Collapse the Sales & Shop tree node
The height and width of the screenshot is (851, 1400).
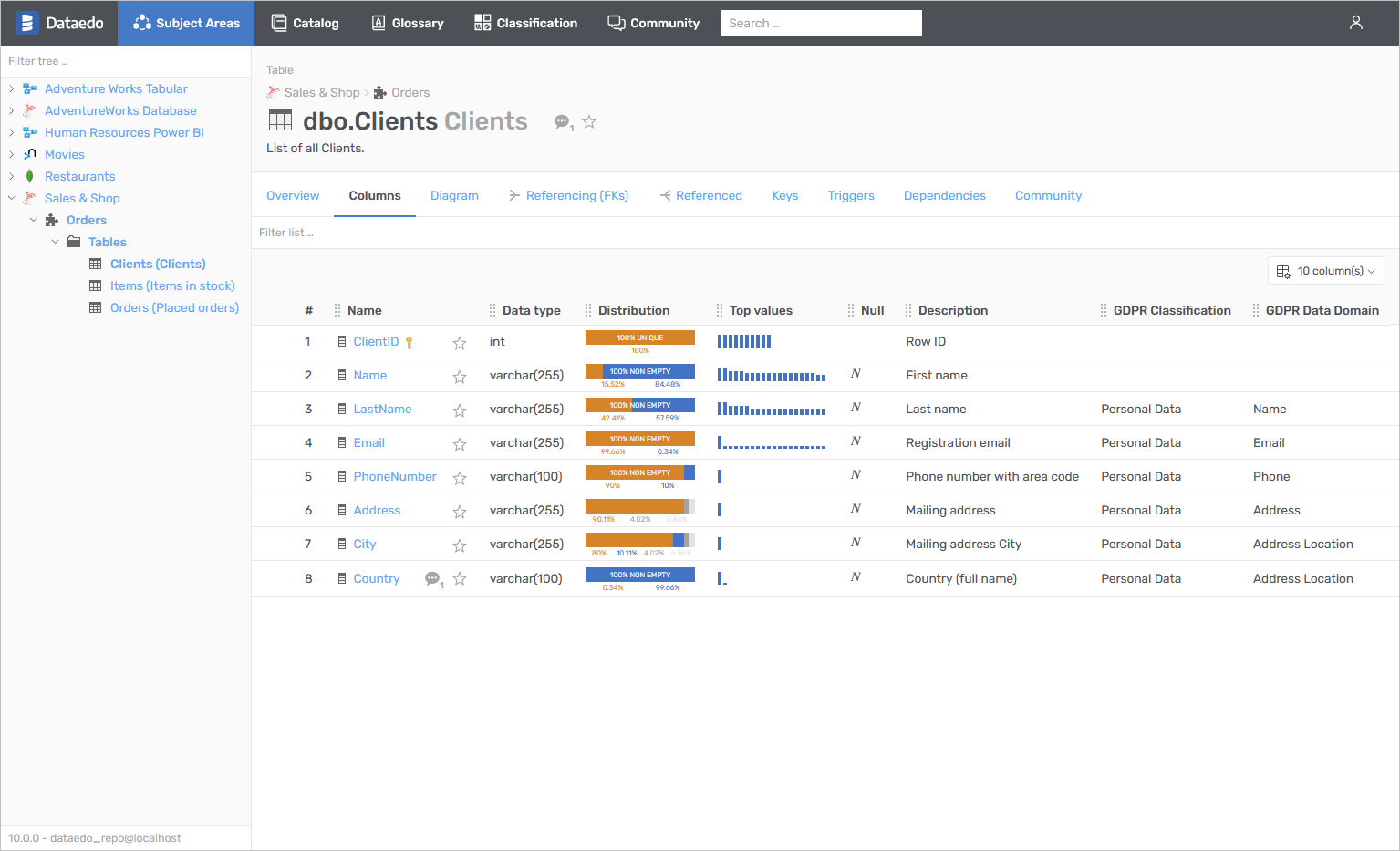tap(12, 198)
